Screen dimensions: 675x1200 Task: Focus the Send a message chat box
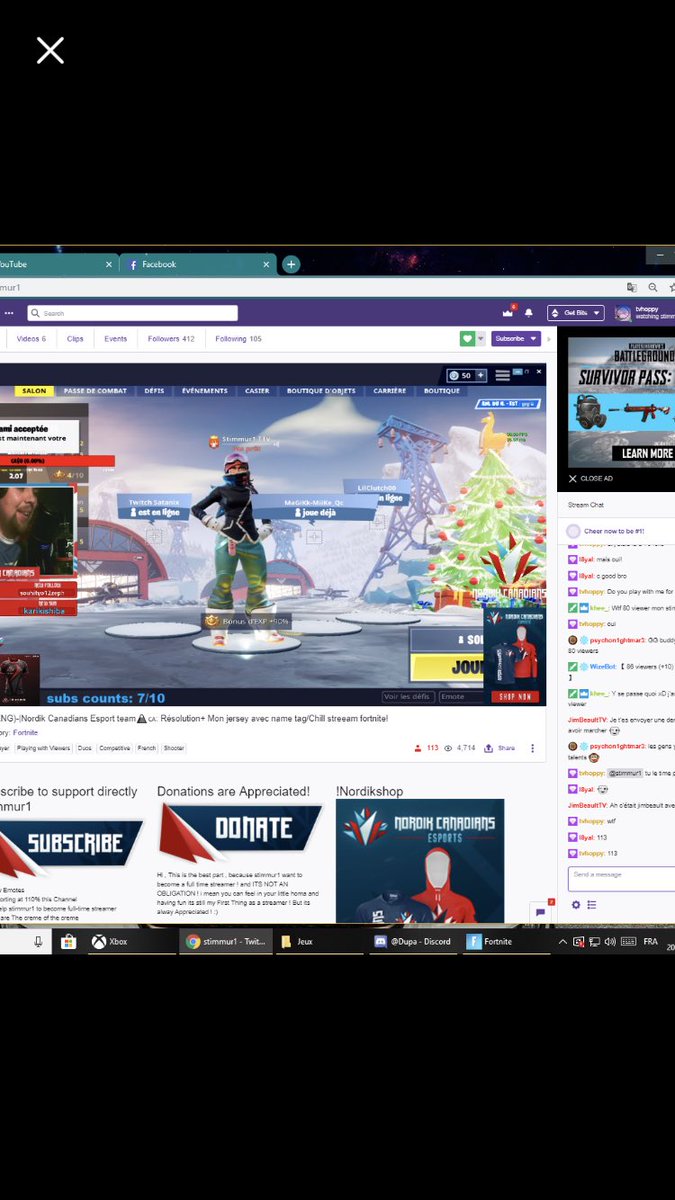point(621,879)
